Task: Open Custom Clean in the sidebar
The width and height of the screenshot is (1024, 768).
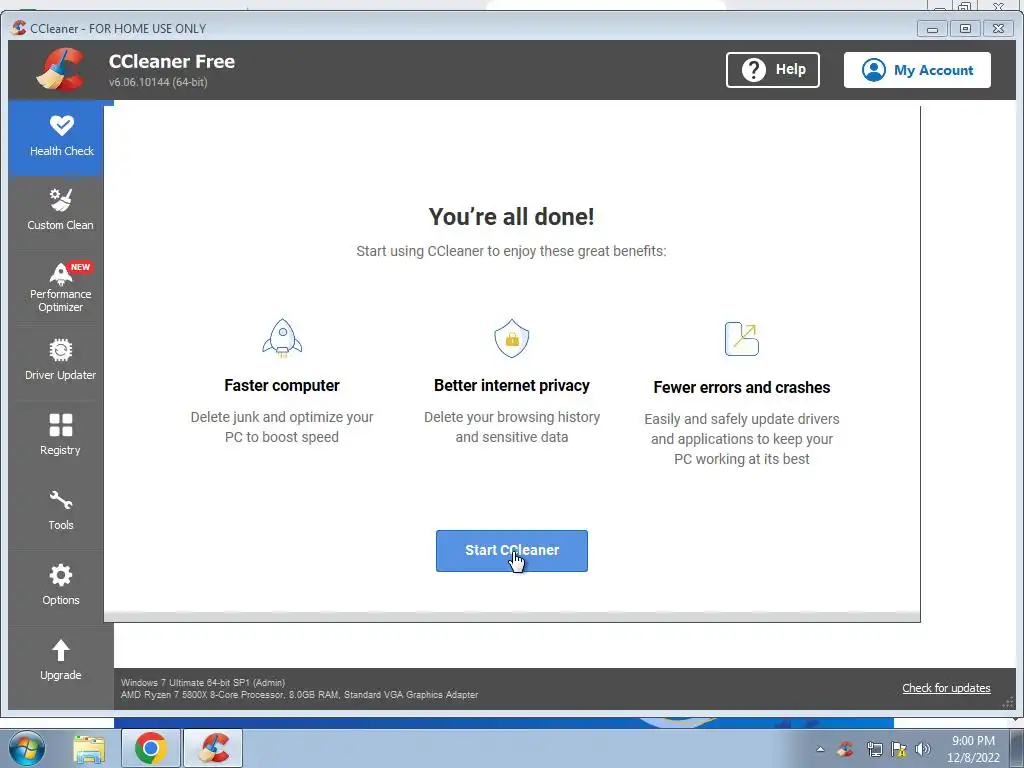Action: pos(60,211)
